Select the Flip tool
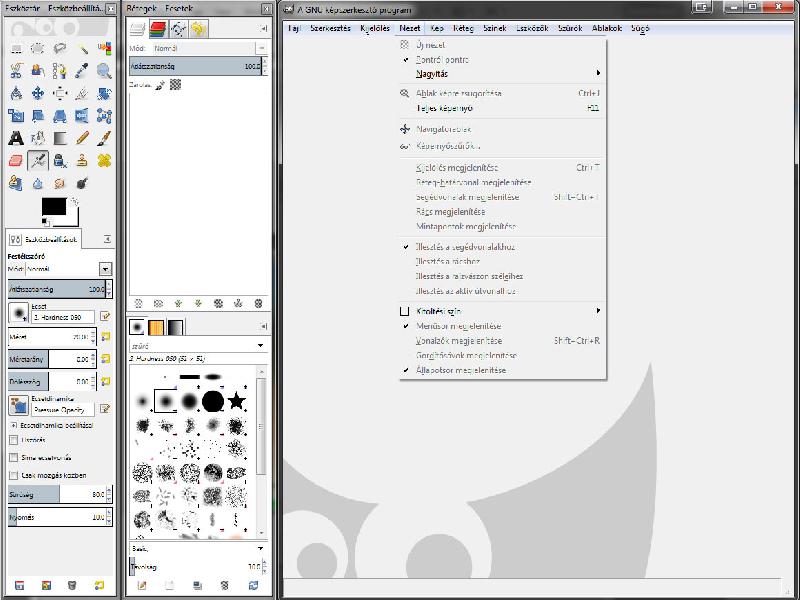This screenshot has width=800, height=600. click(82, 116)
